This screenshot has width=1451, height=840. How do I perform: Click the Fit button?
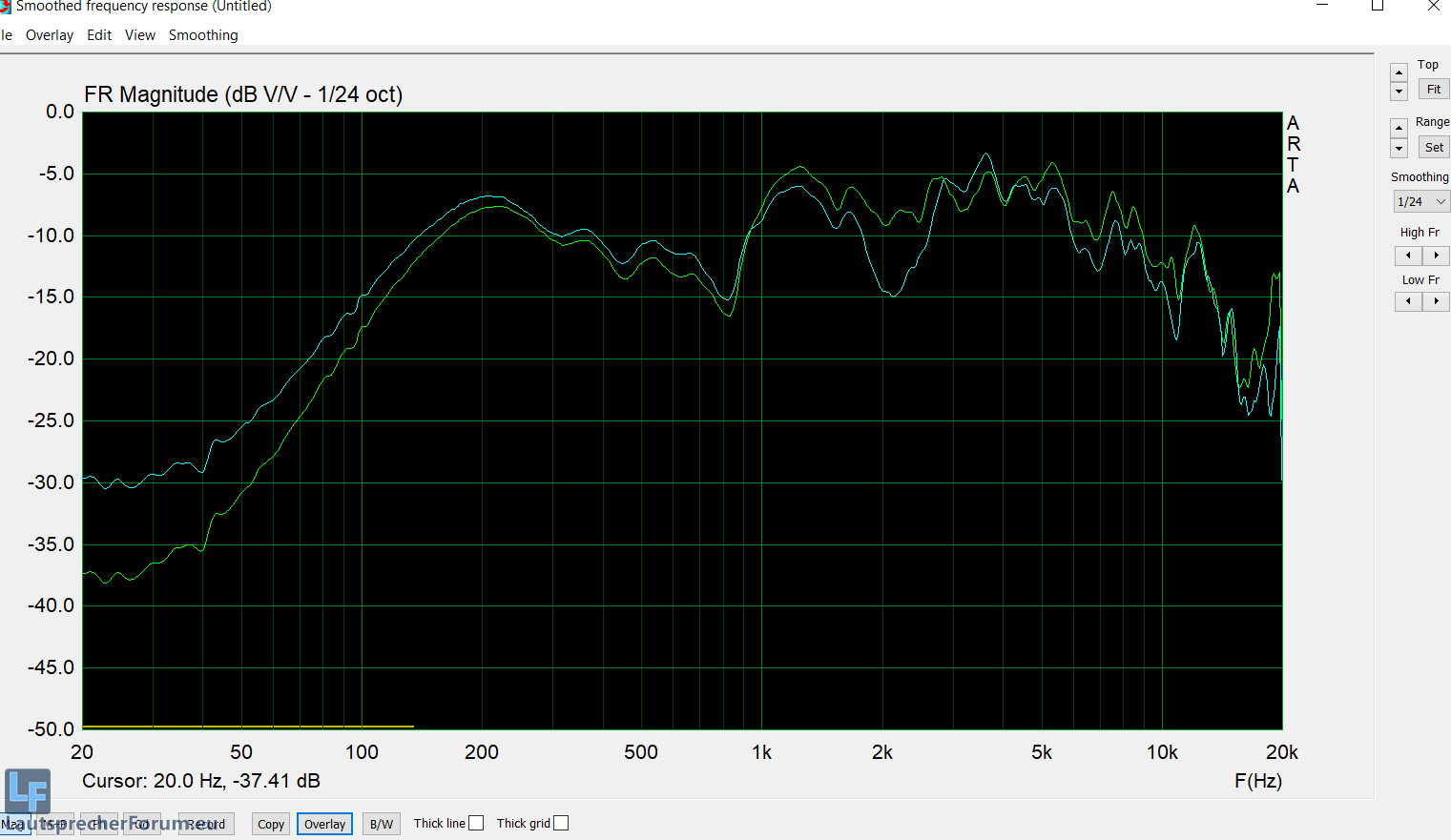click(1433, 89)
